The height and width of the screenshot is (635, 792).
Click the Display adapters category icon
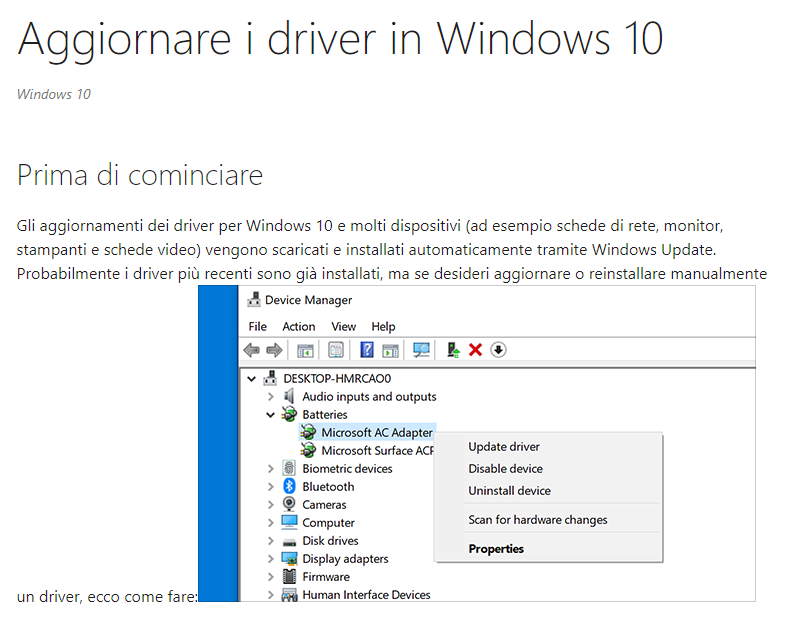[289, 558]
